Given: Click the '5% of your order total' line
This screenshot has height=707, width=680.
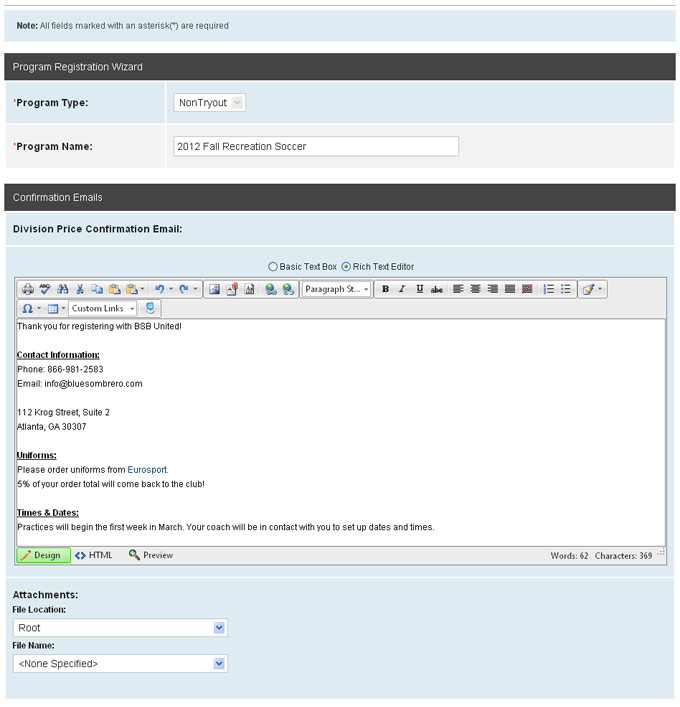Looking at the screenshot, I should tap(111, 484).
